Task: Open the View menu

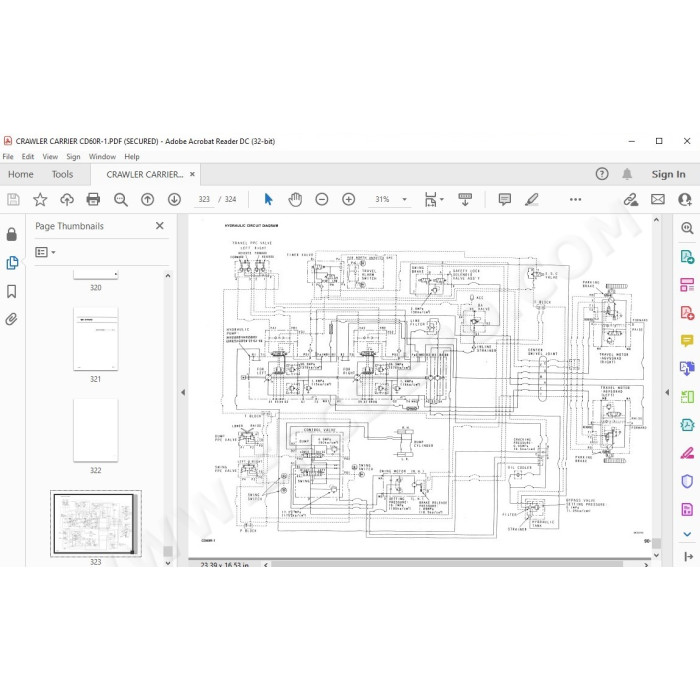Action: tap(50, 157)
